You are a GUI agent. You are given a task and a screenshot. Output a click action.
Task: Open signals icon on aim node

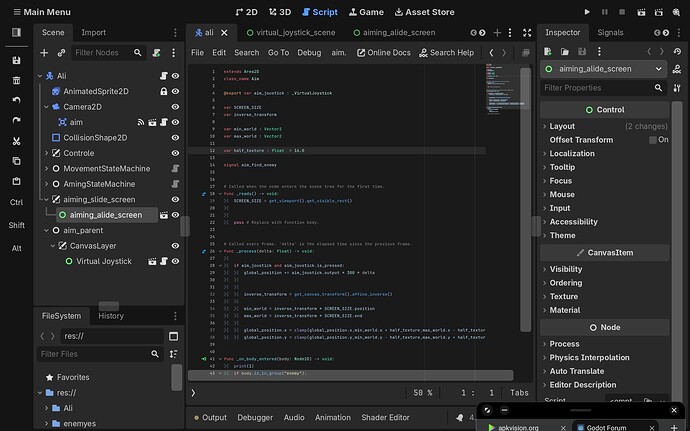(x=141, y=122)
